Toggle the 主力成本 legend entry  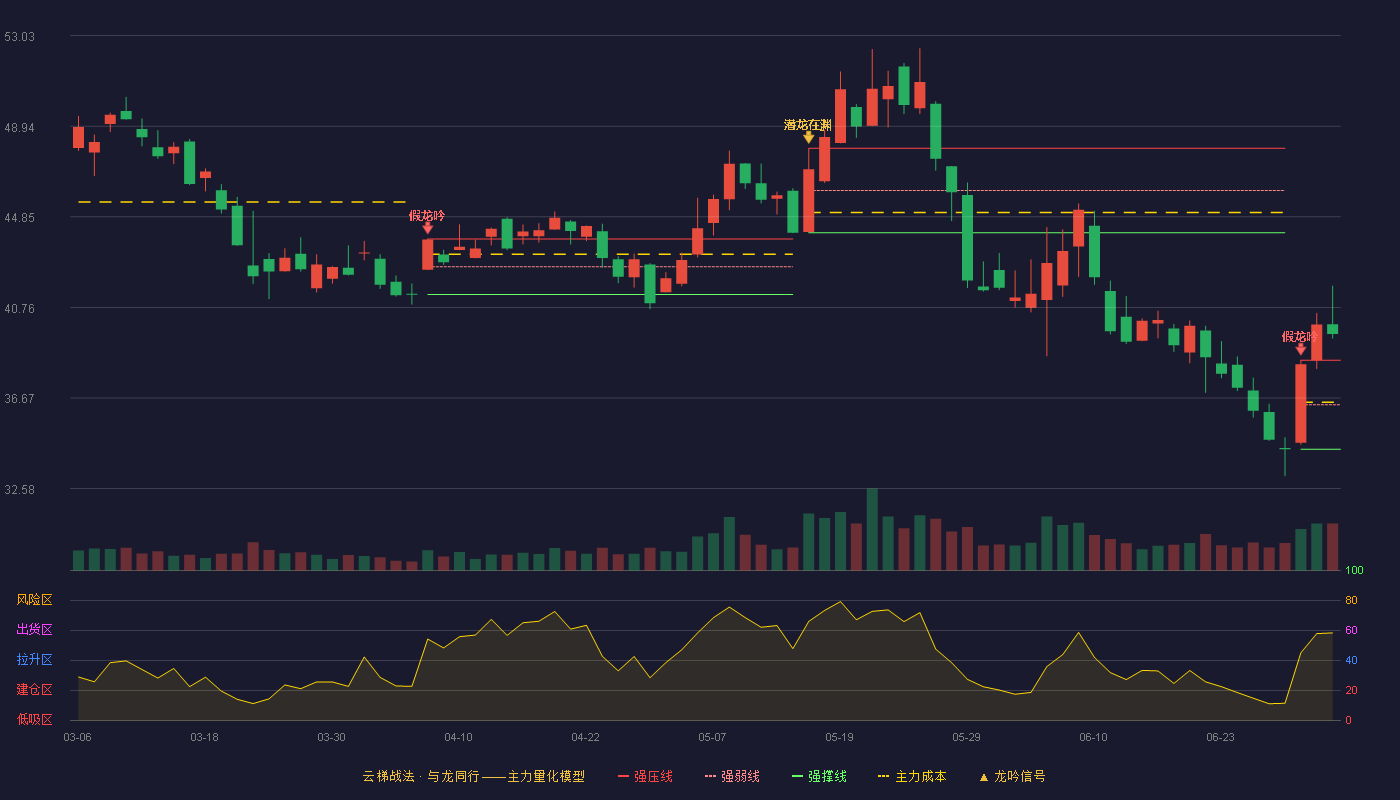(x=912, y=776)
